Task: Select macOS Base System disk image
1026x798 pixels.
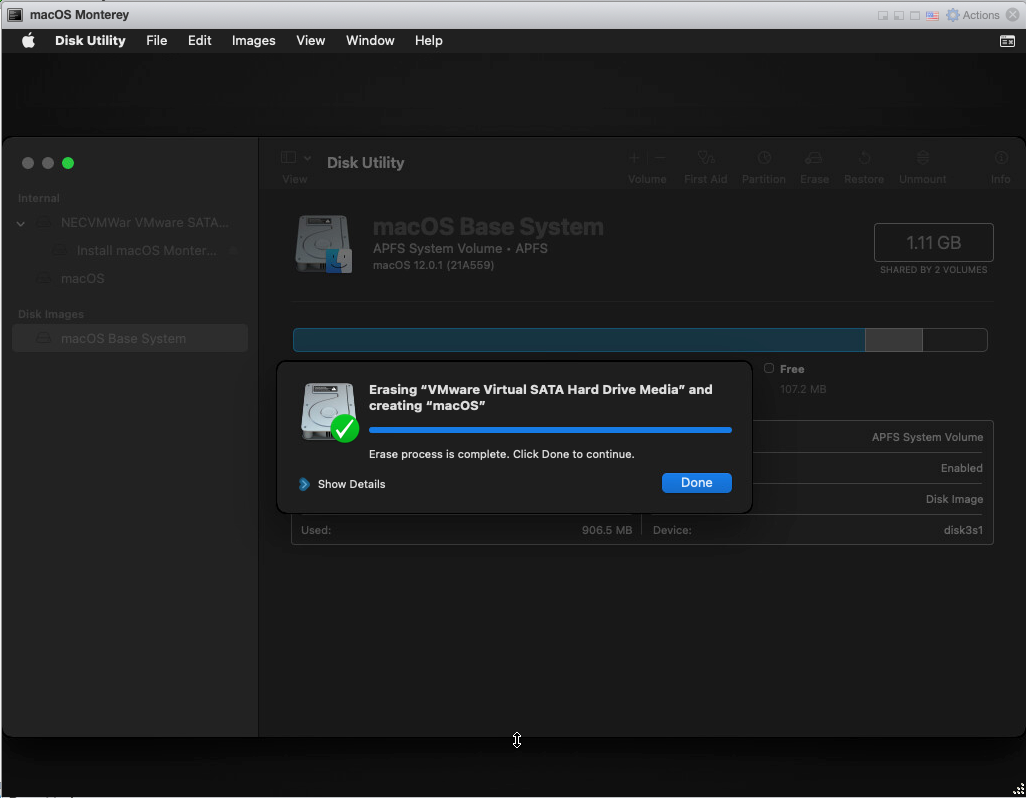Action: [x=123, y=339]
